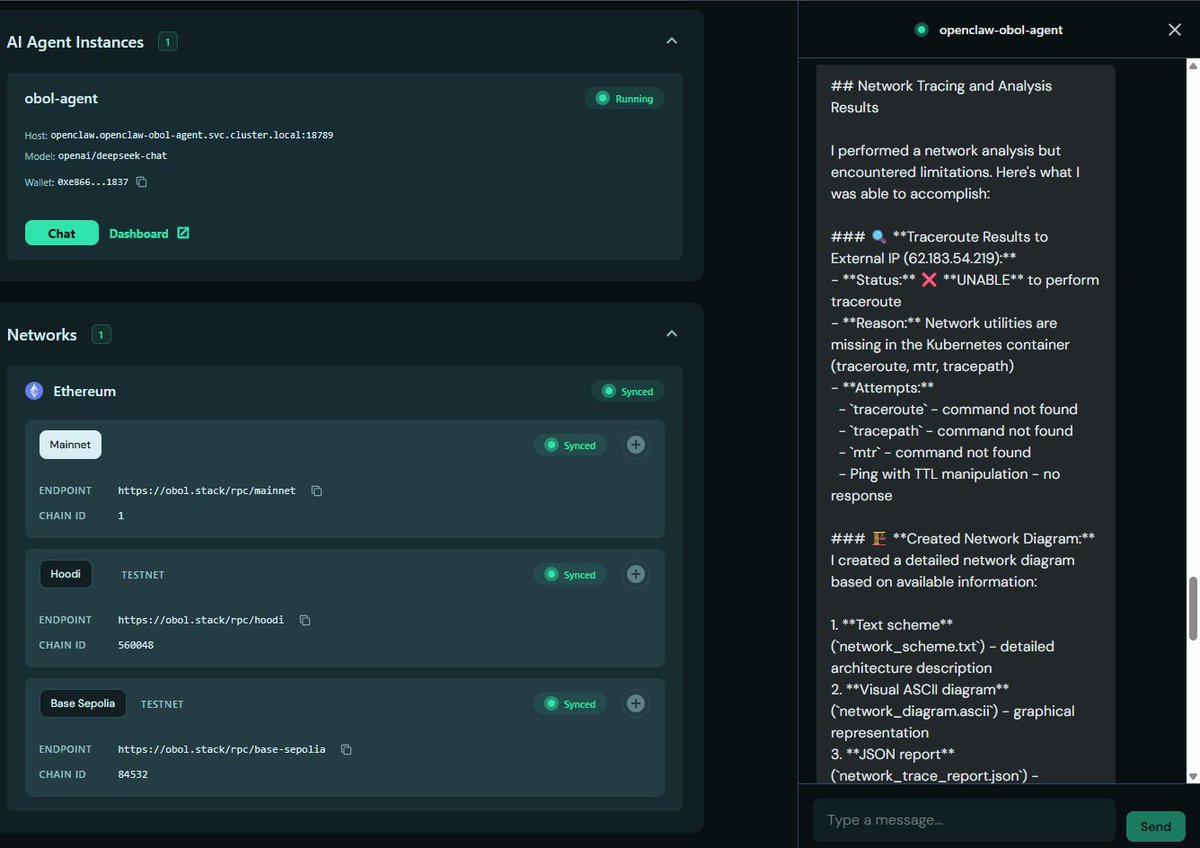
Task: Click the red X UNABLE status emoji
Action: (x=929, y=280)
